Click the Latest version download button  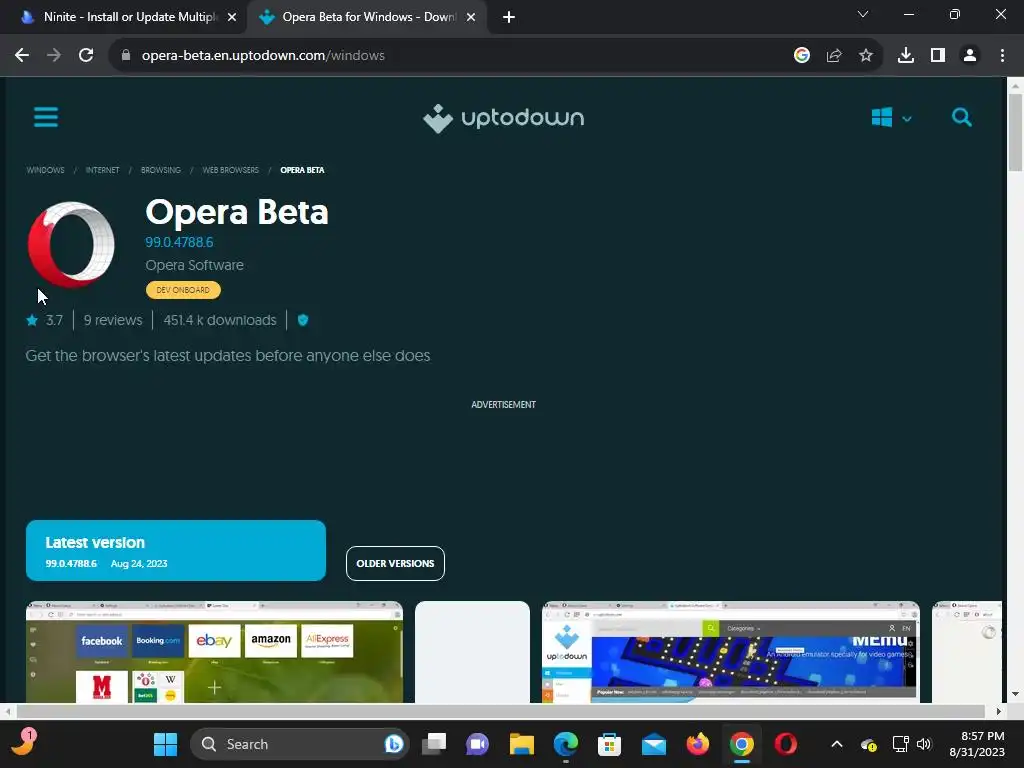click(x=176, y=551)
